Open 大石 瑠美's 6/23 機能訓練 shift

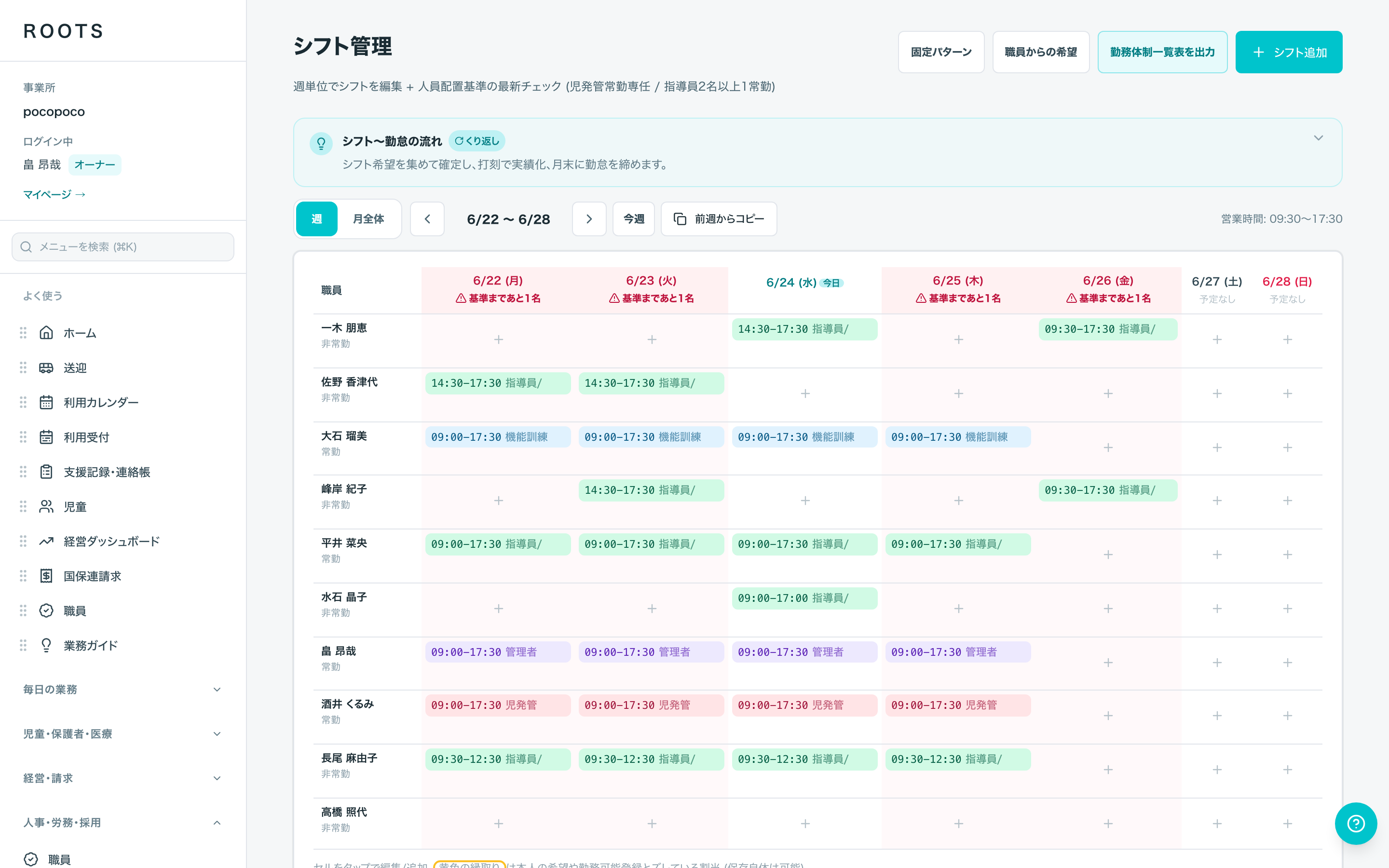tap(651, 437)
